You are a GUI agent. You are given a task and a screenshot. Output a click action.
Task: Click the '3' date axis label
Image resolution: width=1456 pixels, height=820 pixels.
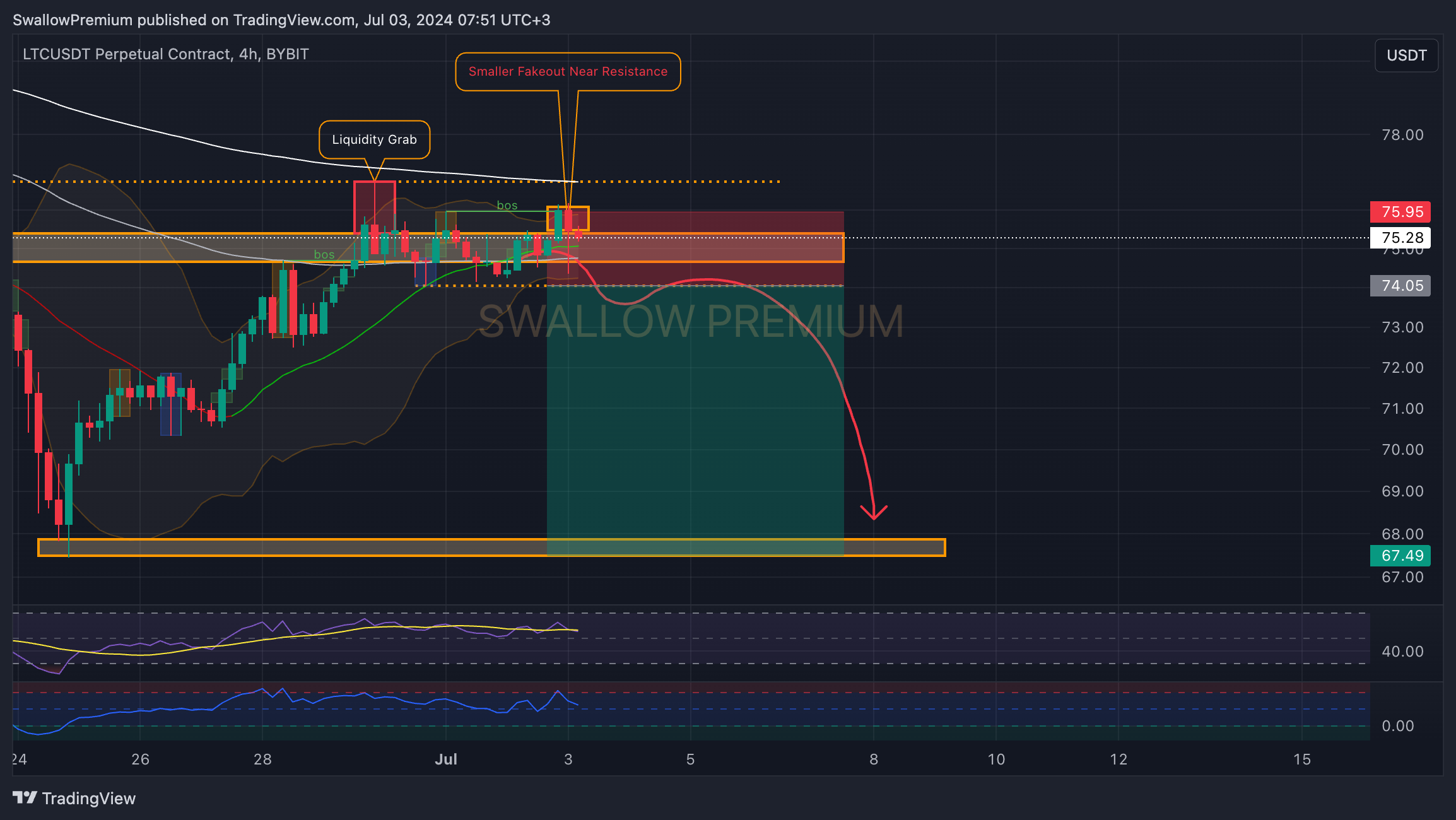(568, 759)
